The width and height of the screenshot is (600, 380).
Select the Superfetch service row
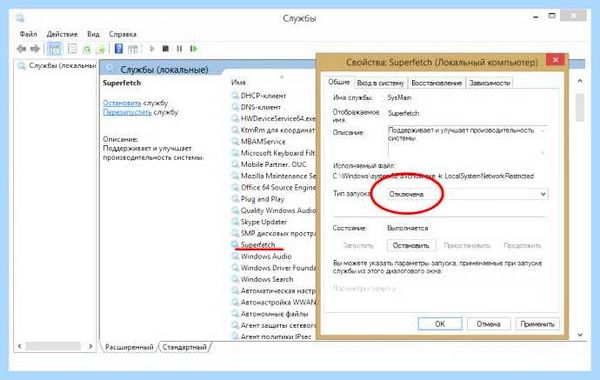pyautogui.click(x=258, y=245)
